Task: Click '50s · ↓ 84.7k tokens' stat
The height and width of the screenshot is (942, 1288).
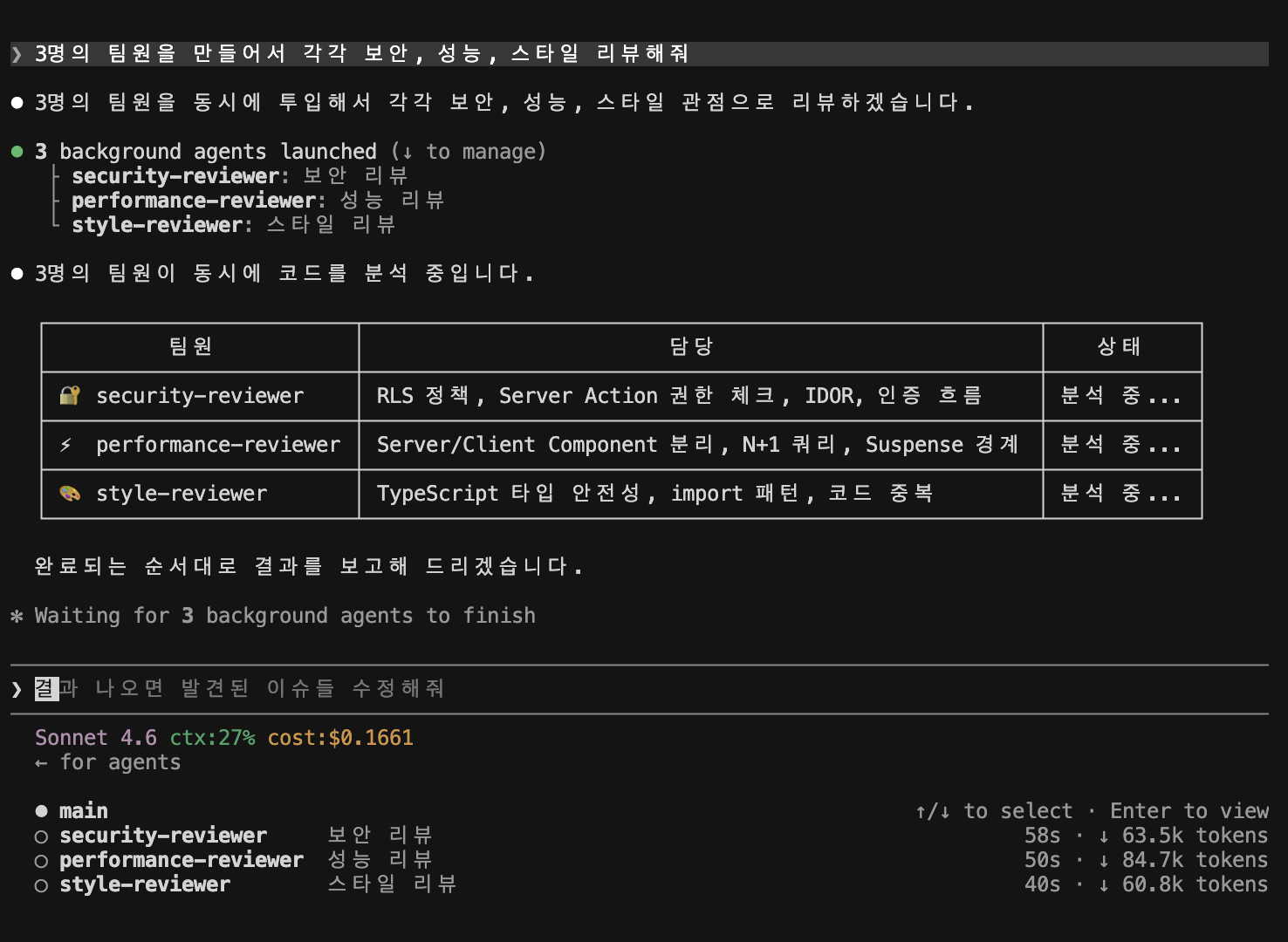Action: click(1147, 860)
